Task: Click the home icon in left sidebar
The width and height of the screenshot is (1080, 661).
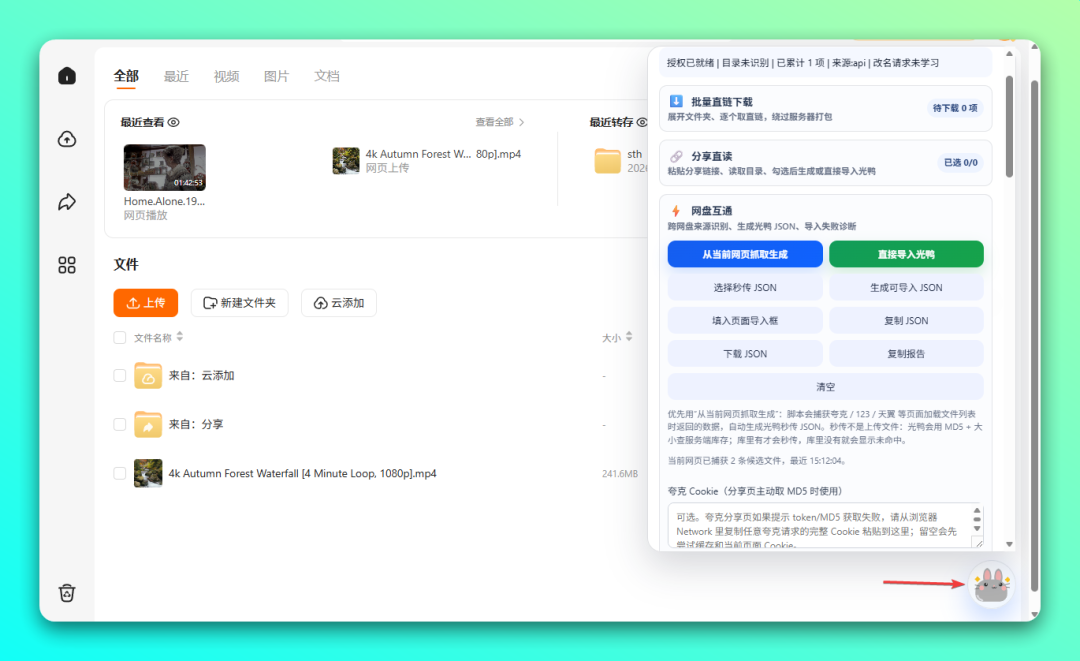Action: tap(67, 76)
